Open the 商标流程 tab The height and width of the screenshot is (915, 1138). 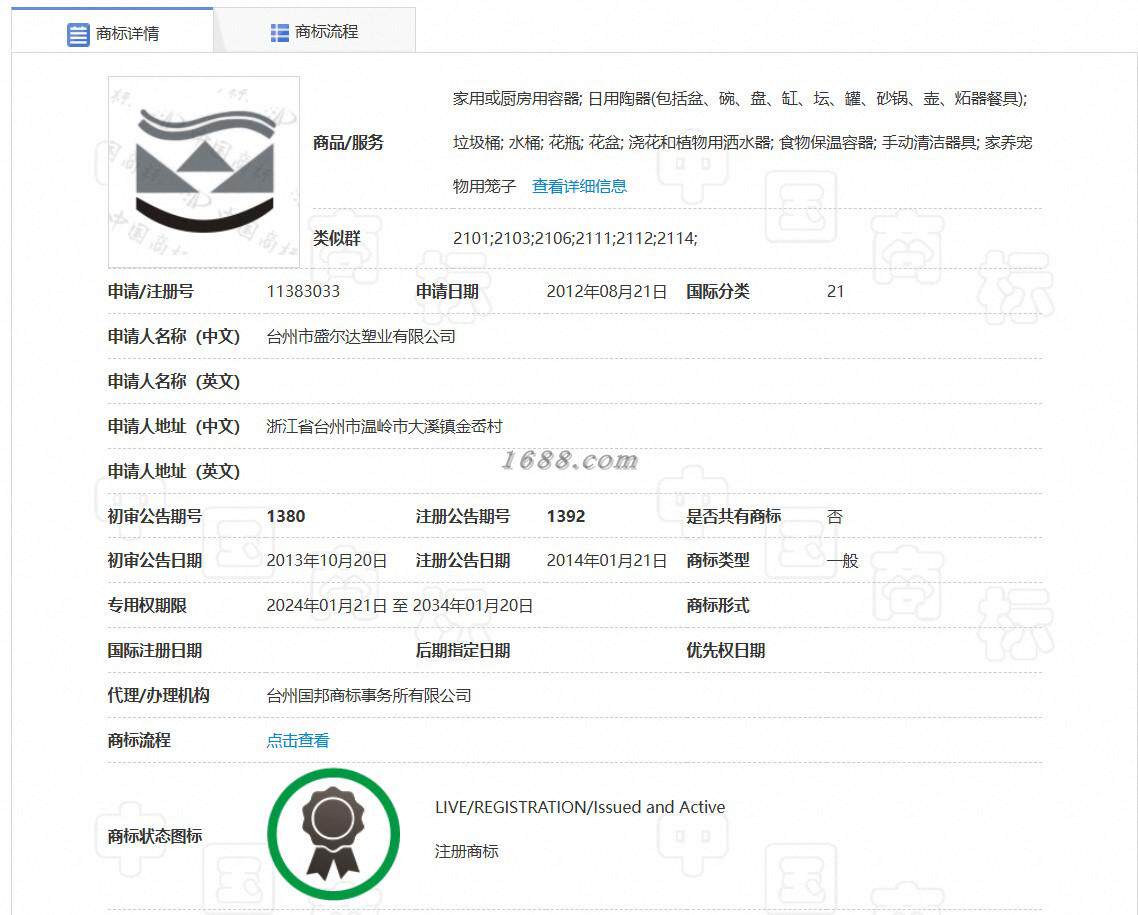pos(314,31)
